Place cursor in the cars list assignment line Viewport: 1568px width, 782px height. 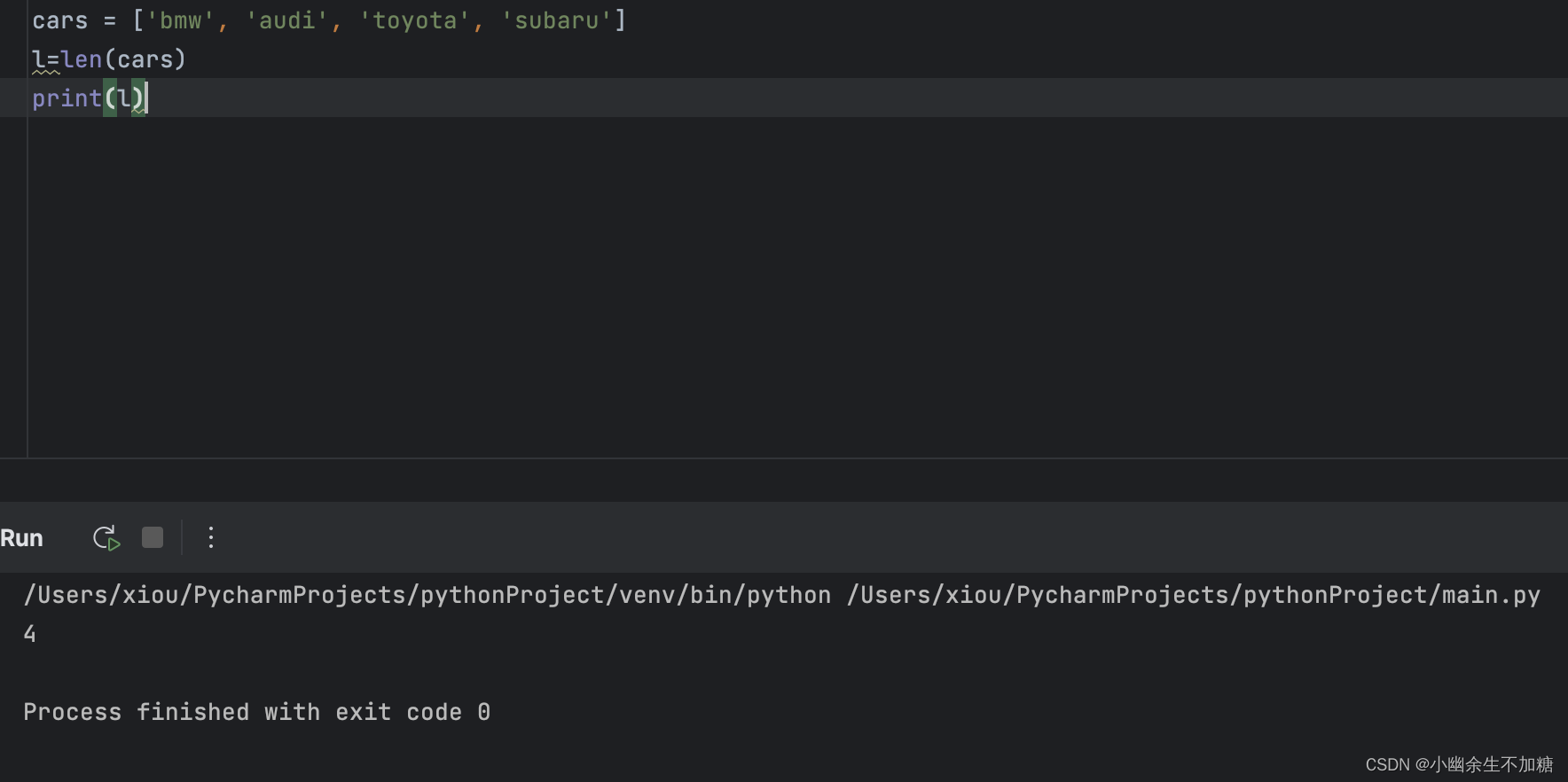329,20
